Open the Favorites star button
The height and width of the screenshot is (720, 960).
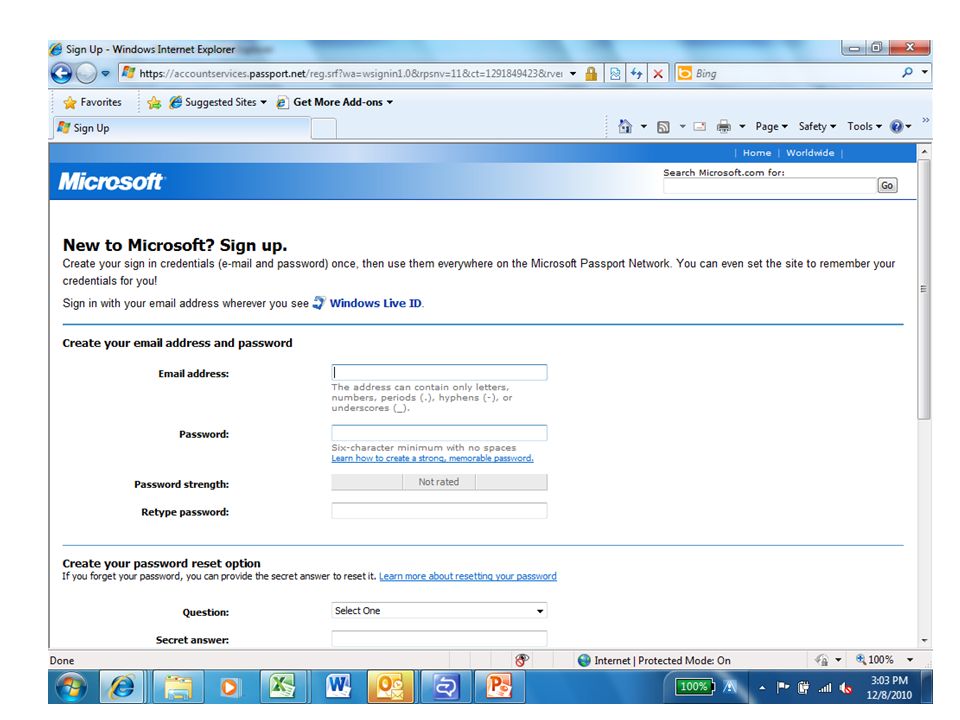pos(92,102)
